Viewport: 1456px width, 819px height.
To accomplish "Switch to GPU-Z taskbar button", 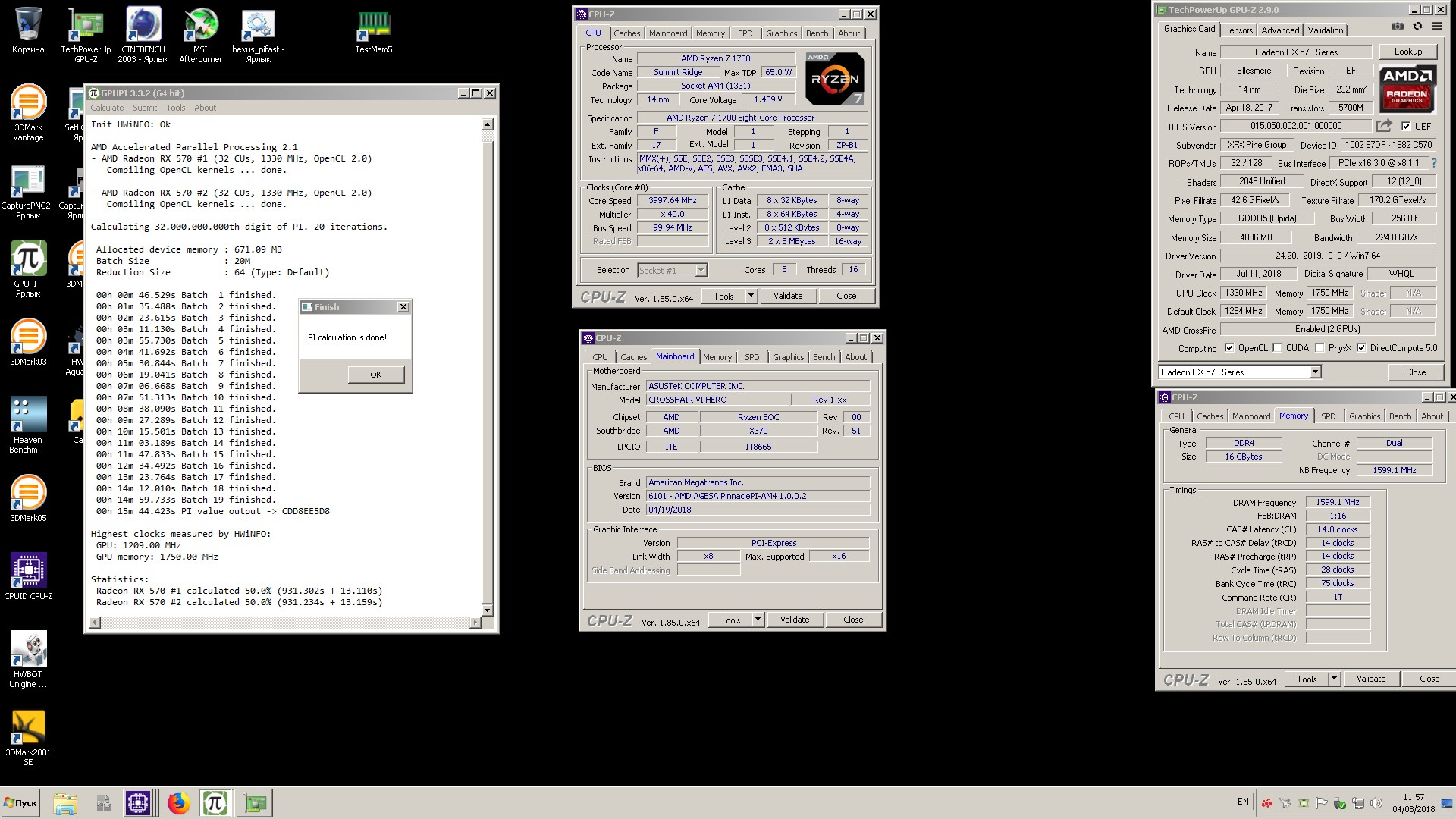I will click(x=256, y=802).
